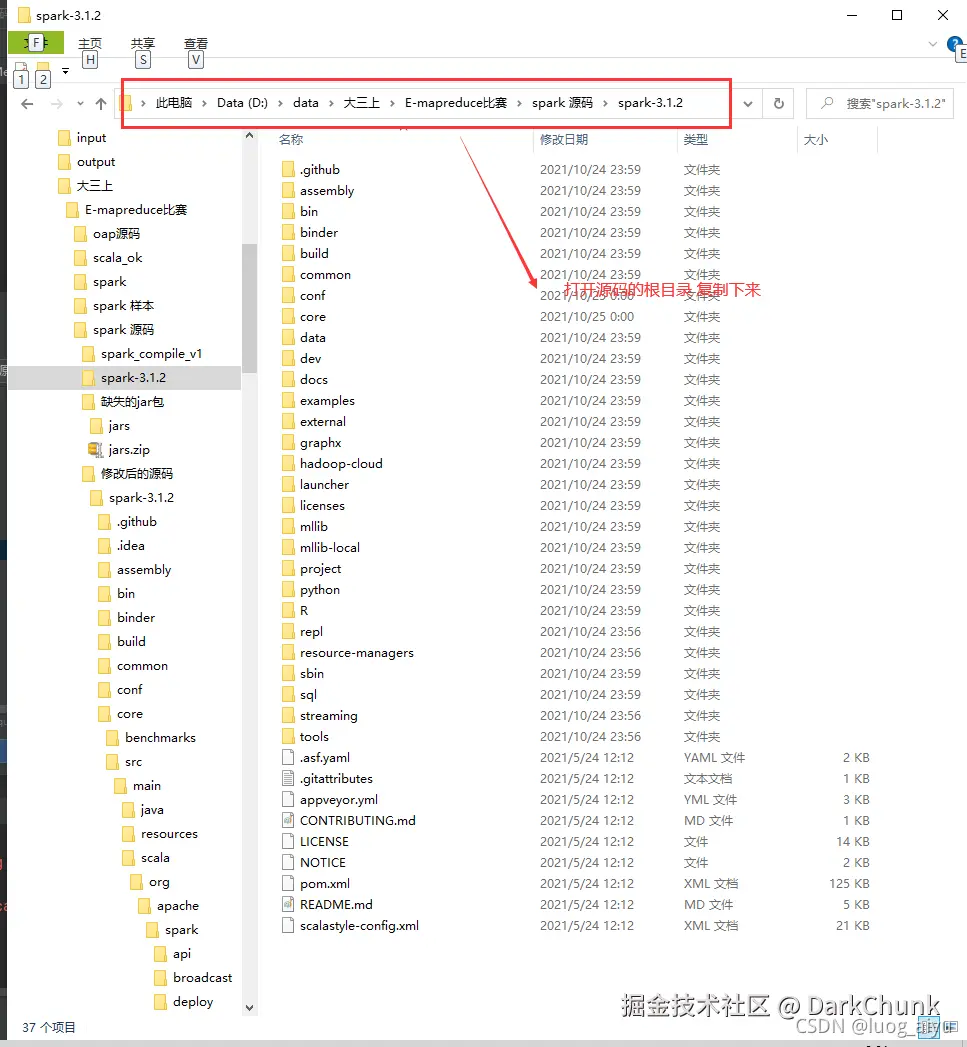Select the CONTRIBUTING.md file icon
Screen dimensions: 967x1047
click(x=288, y=821)
